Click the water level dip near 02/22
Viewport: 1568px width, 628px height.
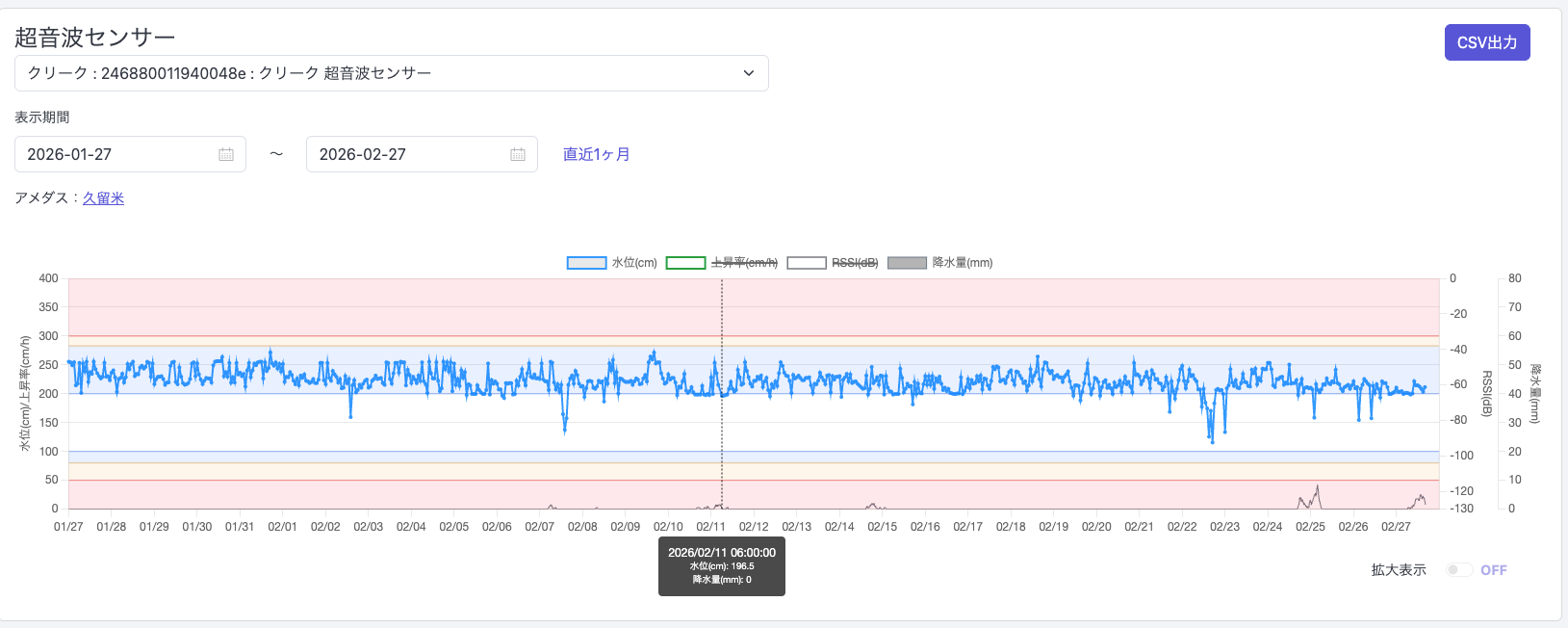tap(1212, 440)
